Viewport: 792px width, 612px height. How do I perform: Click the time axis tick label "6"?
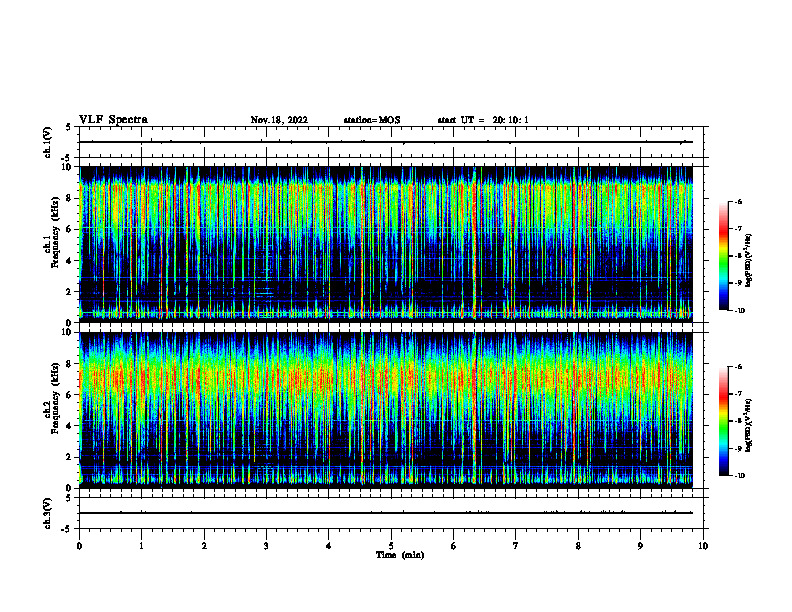pos(454,546)
